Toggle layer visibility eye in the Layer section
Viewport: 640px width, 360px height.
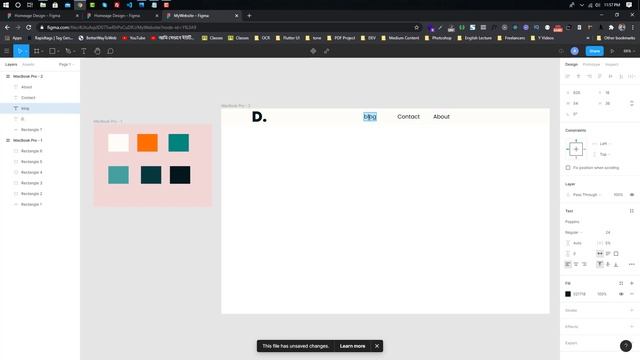click(x=631, y=195)
